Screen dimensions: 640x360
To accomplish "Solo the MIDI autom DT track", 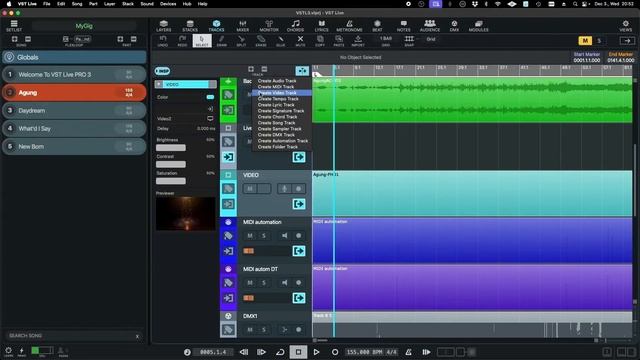I will [x=264, y=282].
